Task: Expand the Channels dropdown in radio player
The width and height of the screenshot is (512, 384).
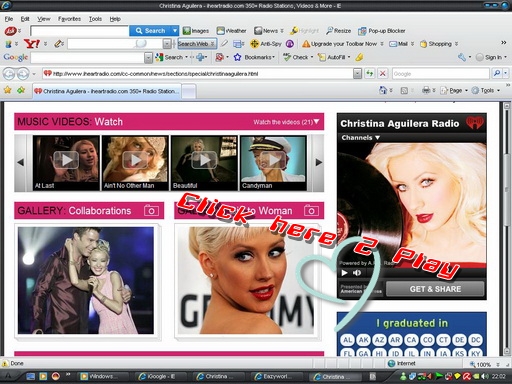Action: pos(361,137)
